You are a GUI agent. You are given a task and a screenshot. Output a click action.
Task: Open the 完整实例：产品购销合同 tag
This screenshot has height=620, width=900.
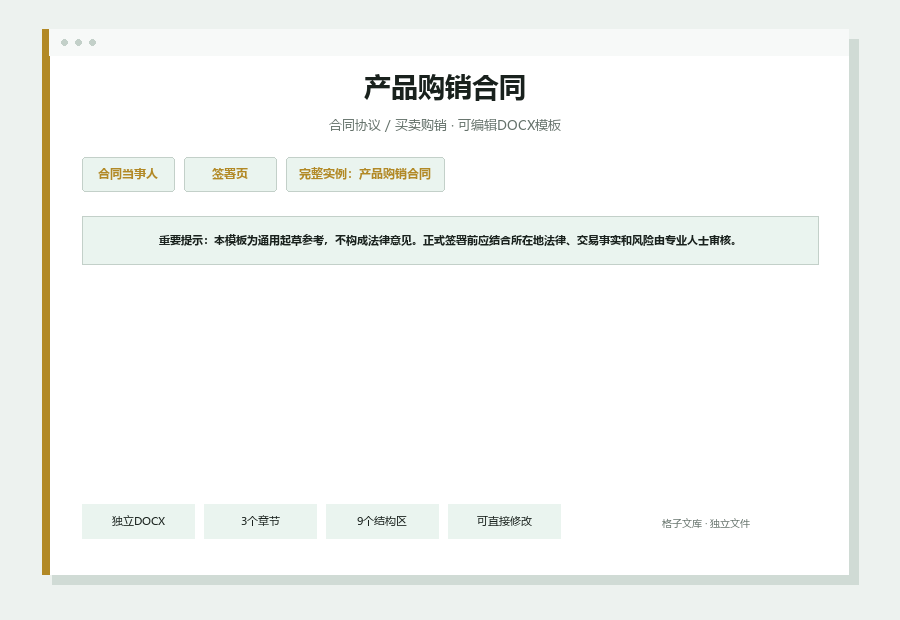tap(365, 174)
